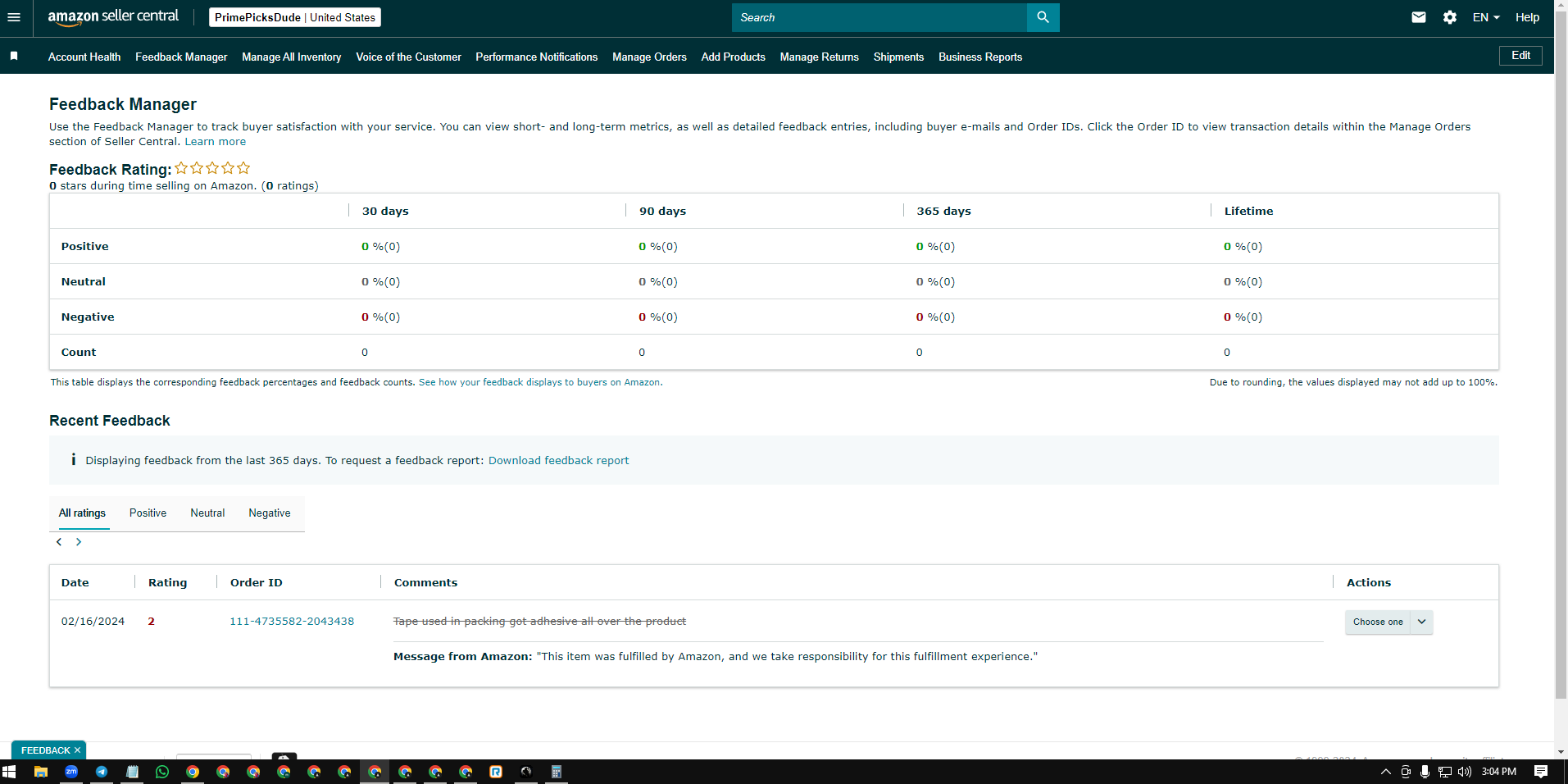1568x784 pixels.
Task: Open Add Products menu item
Action: 734,57
